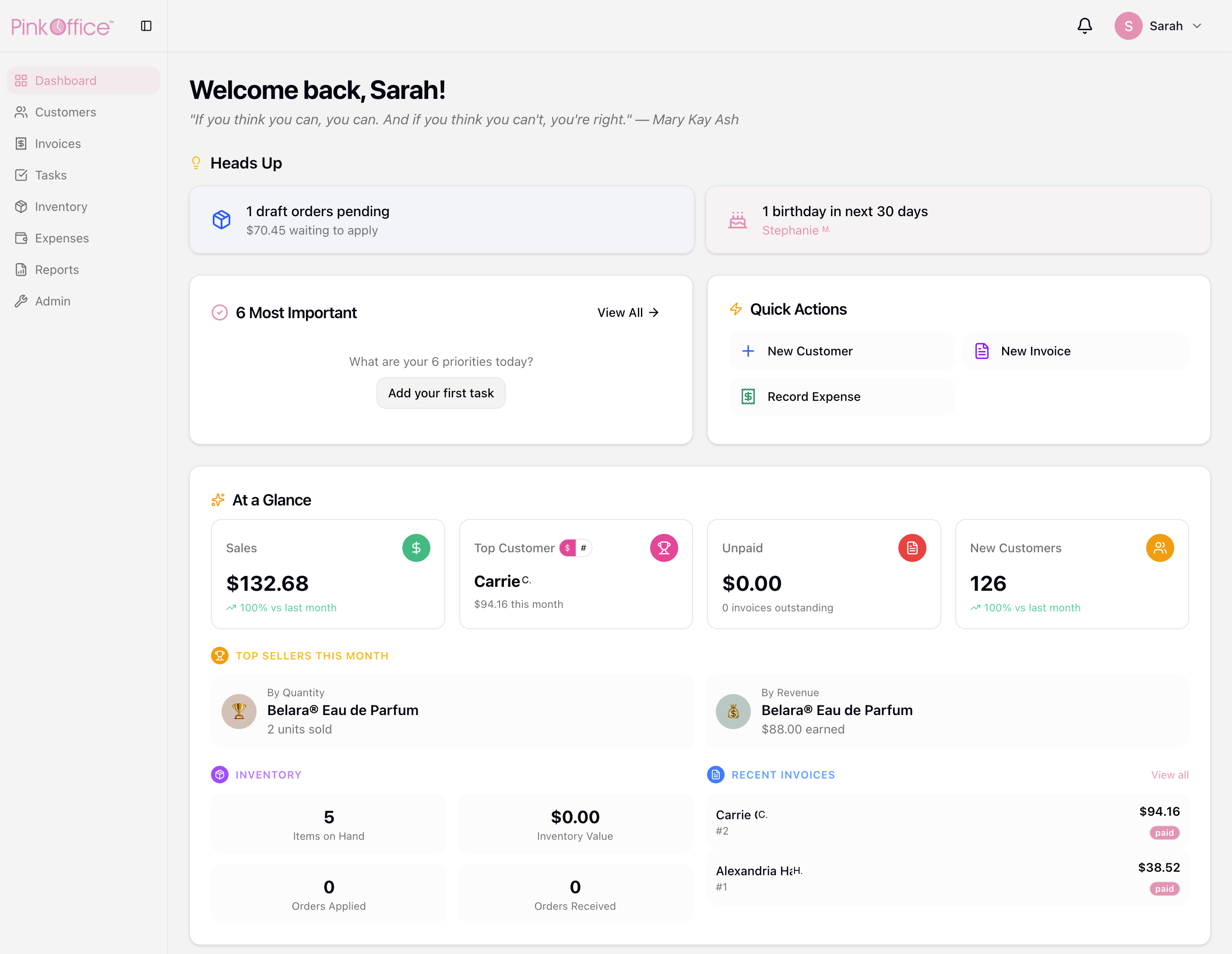Screen dimensions: 1232x954
Task: Select the Inventory box icon
Action: point(21,207)
